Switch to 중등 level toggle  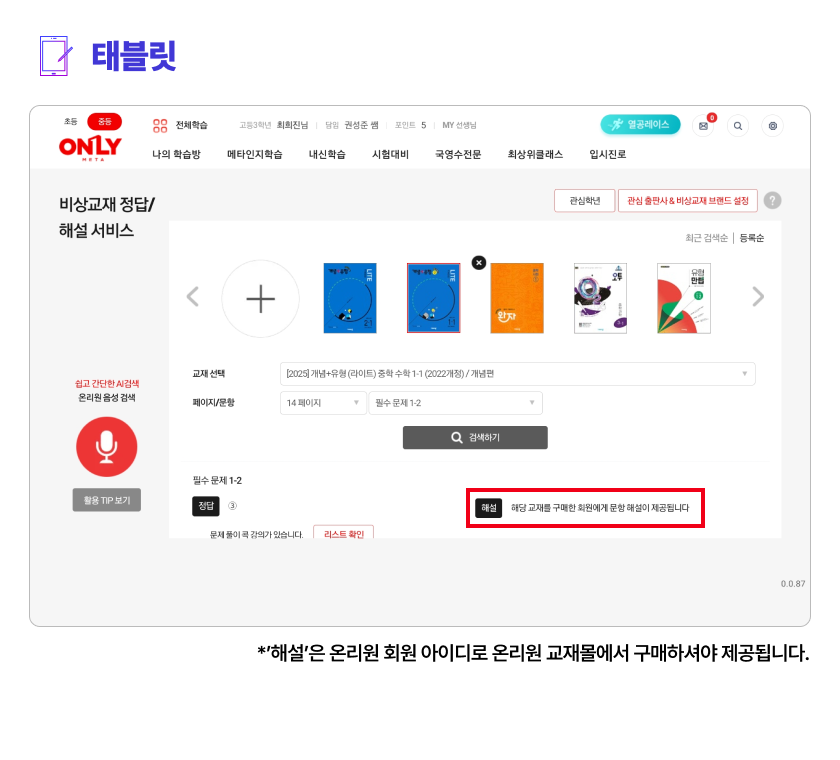point(104,122)
